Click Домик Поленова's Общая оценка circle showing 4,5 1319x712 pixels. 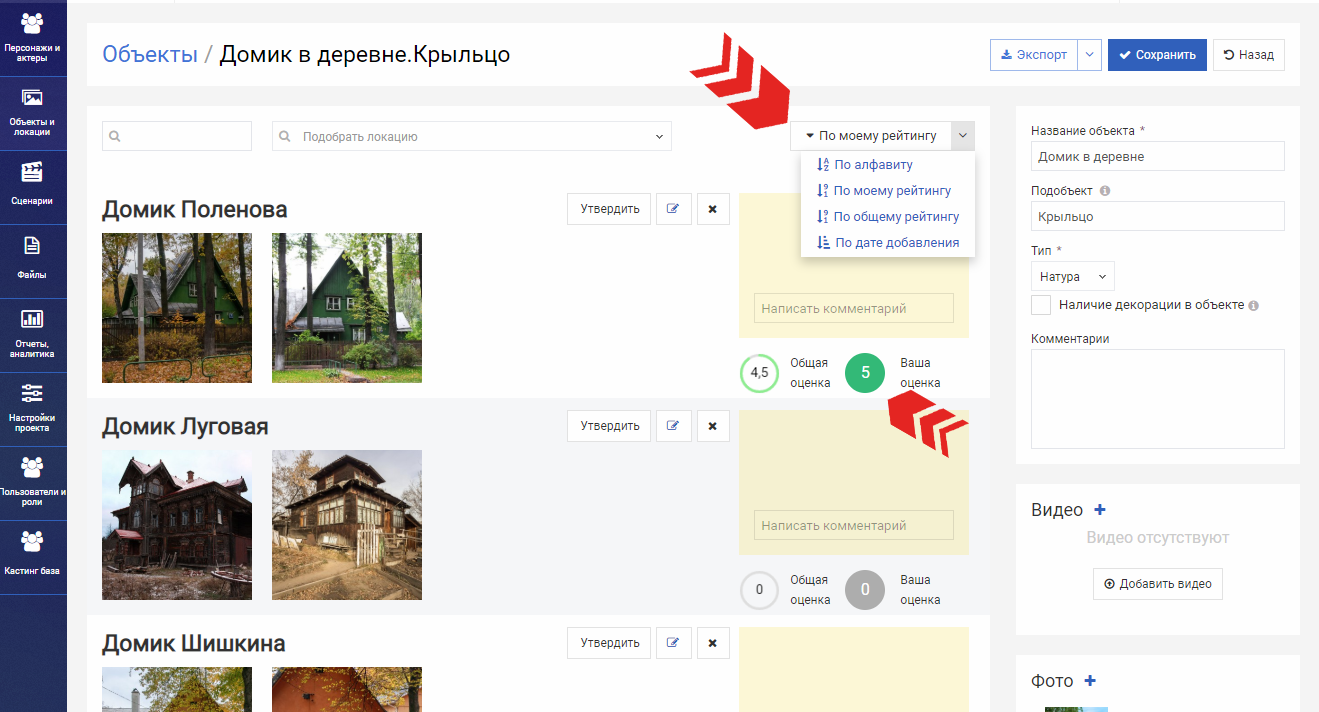[x=759, y=373]
